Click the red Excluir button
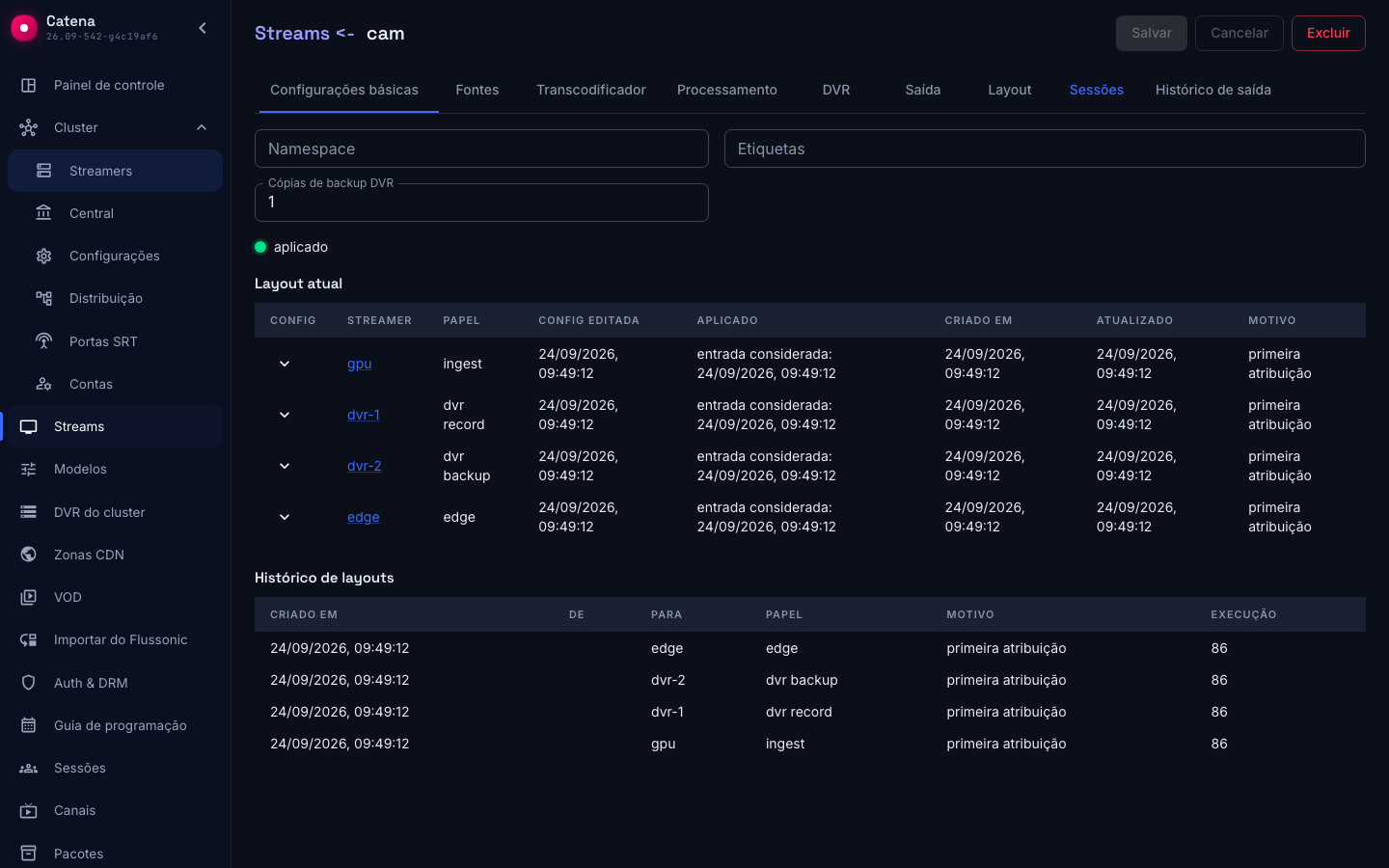Image resolution: width=1389 pixels, height=868 pixels. 1328,33
